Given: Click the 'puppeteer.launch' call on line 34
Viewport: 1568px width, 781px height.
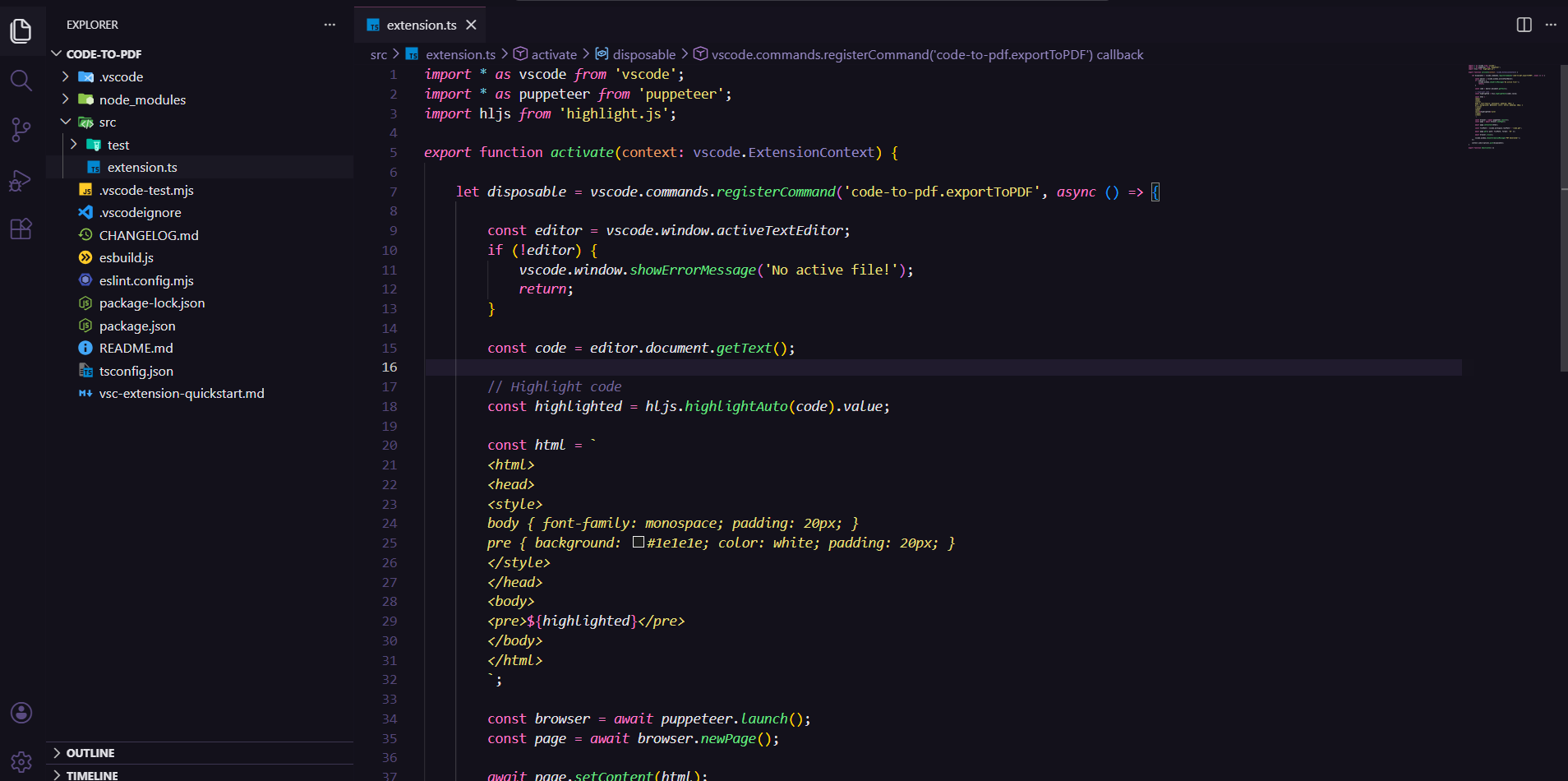Looking at the screenshot, I should tap(725, 719).
